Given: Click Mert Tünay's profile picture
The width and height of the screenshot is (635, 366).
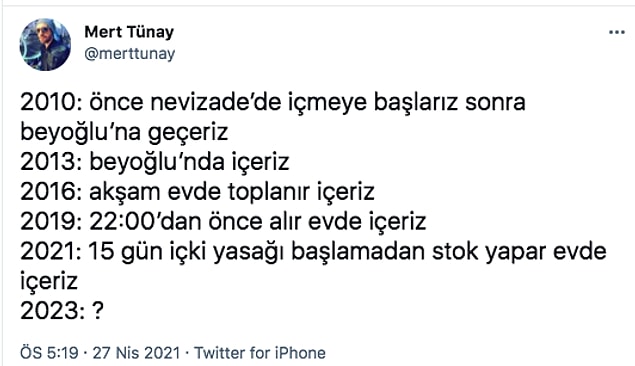Looking at the screenshot, I should pyautogui.click(x=45, y=45).
